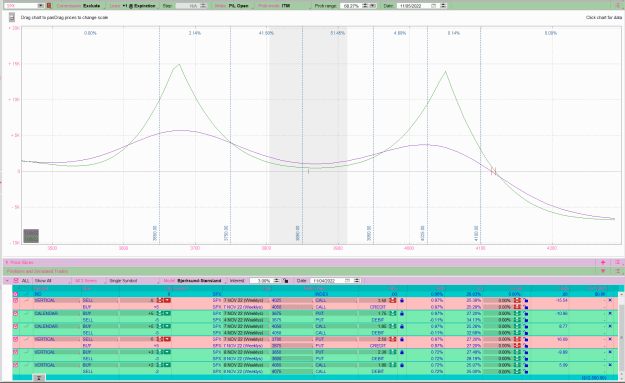The image size is (625, 383).
Task: Delete the VERTICAL SELL CALL simulated trade
Action: coord(610,300)
